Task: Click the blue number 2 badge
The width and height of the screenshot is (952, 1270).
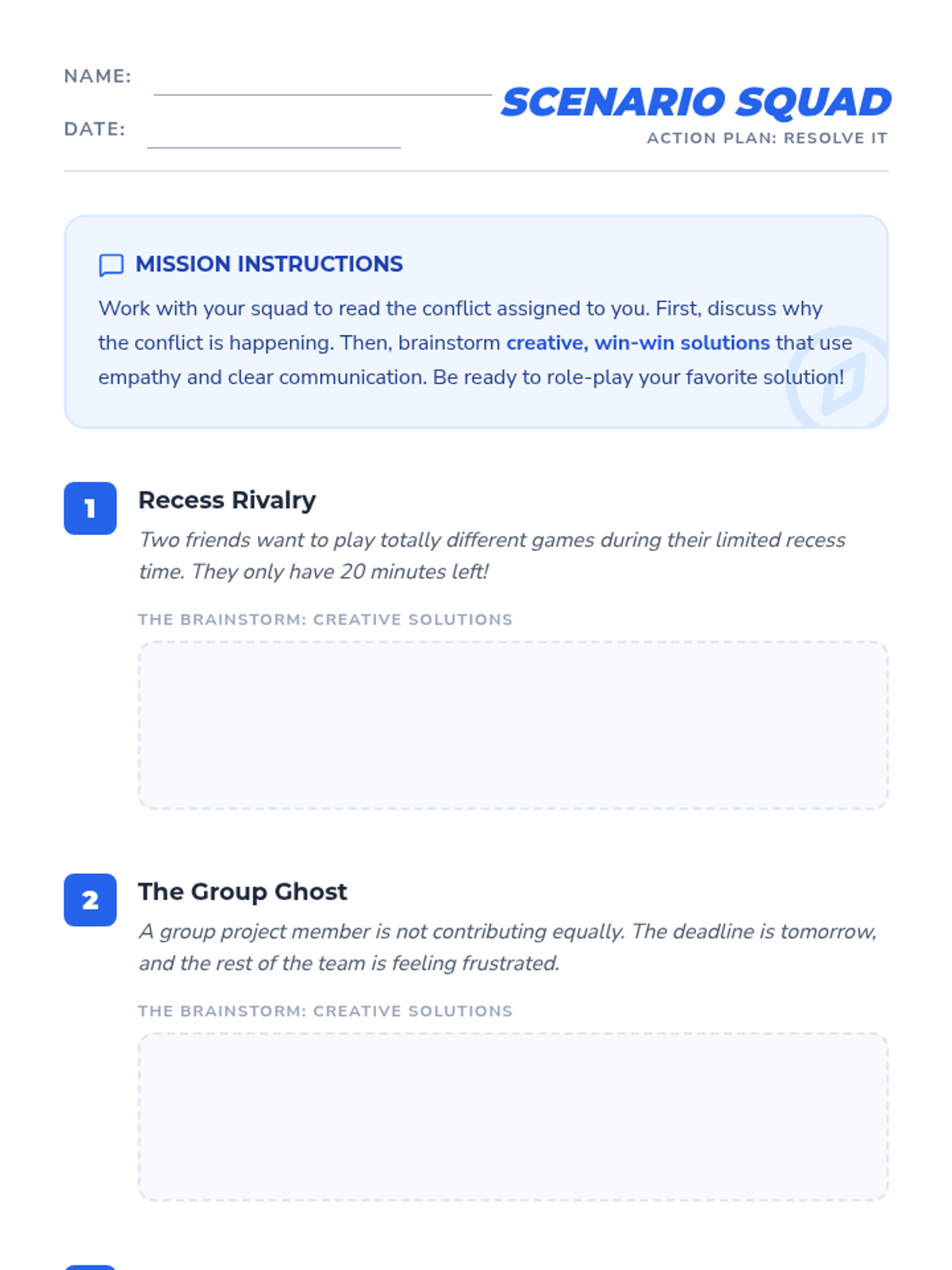Action: (90, 900)
